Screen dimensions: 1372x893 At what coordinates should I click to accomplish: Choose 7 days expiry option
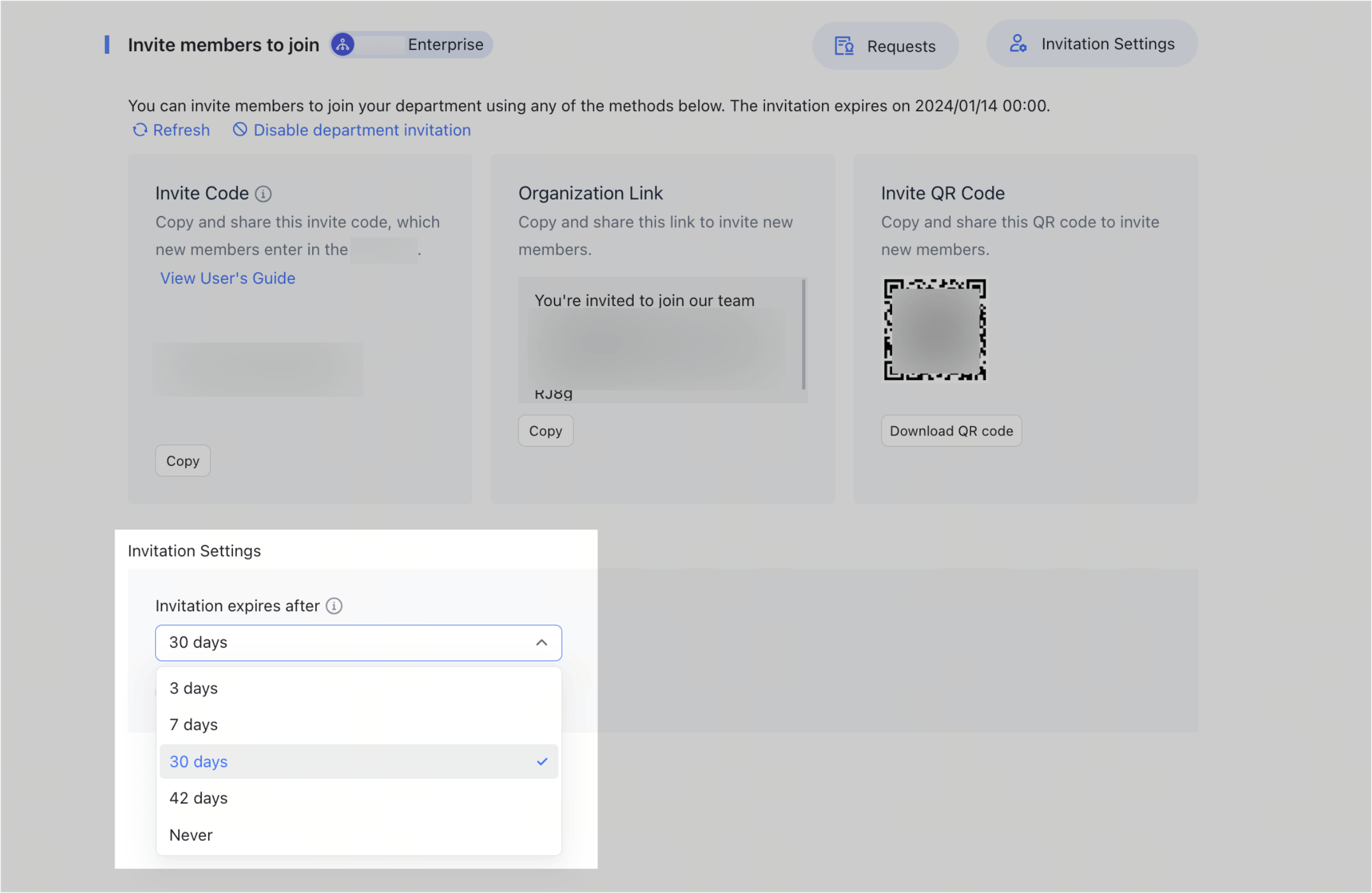193,725
